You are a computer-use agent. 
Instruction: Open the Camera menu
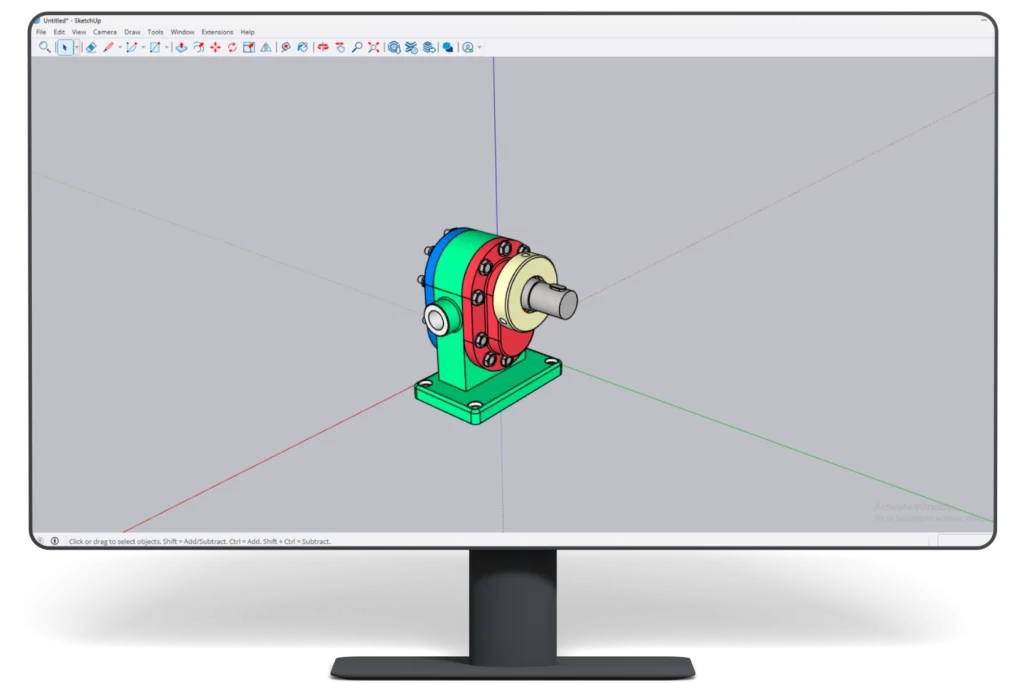106,31
